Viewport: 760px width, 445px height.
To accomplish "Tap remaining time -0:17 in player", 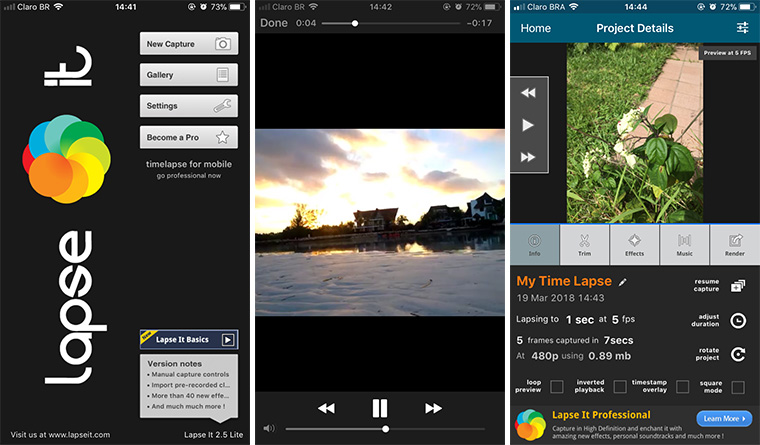I will [479, 23].
